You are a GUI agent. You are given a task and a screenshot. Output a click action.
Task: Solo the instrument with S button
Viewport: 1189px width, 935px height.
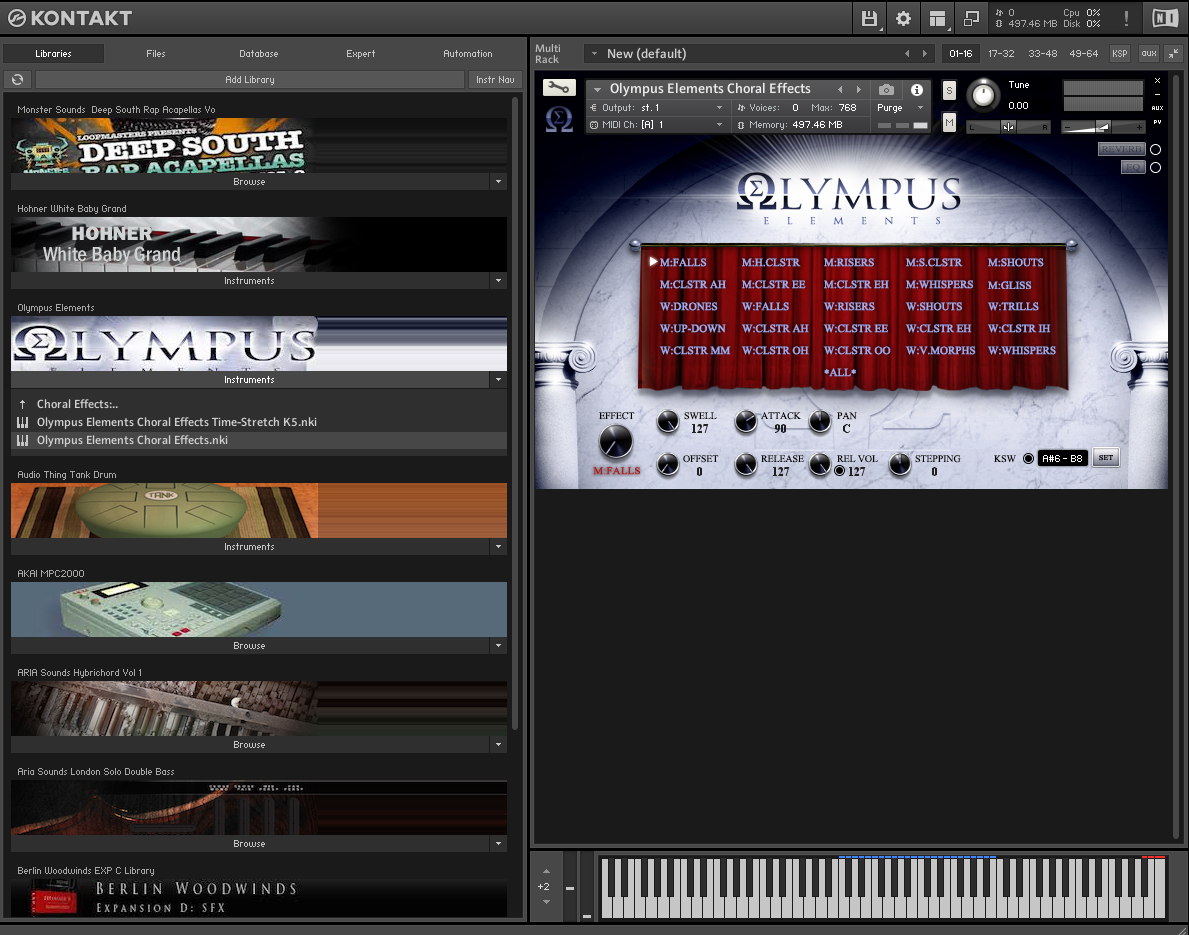pyautogui.click(x=949, y=91)
